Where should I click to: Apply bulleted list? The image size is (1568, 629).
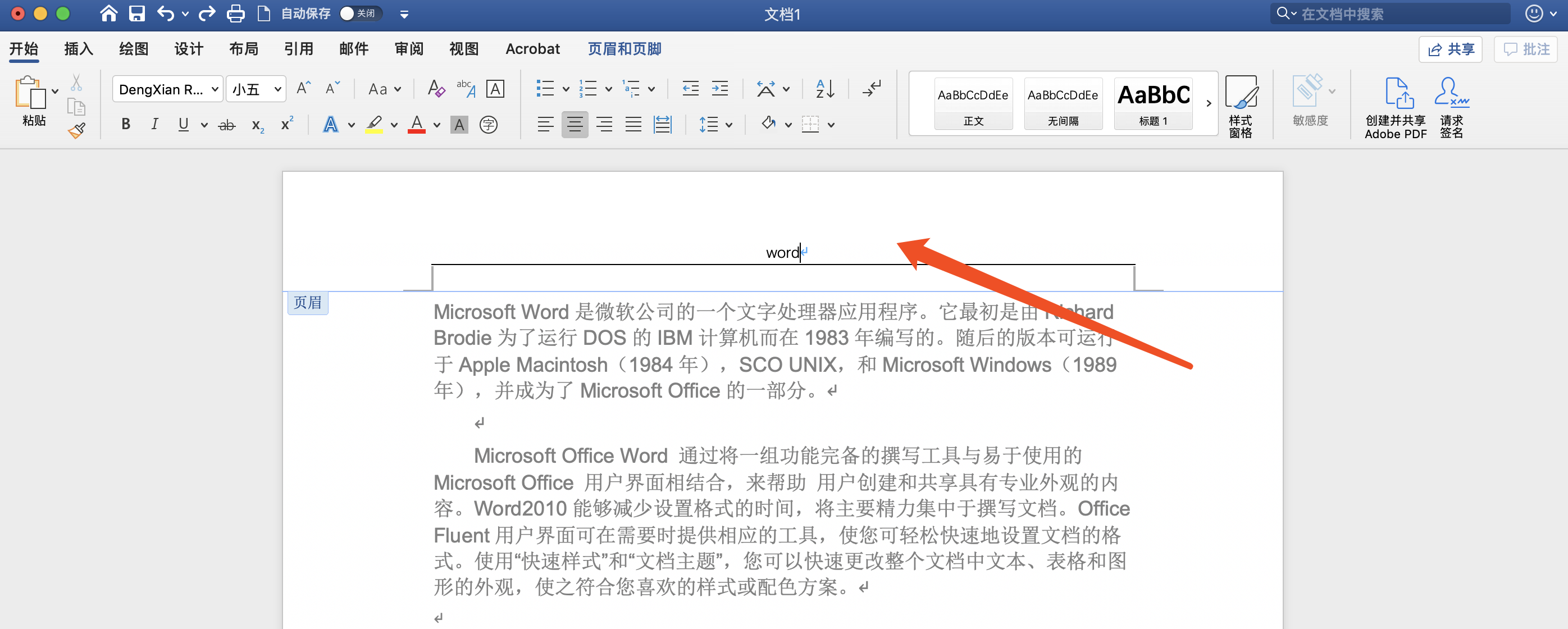(x=545, y=89)
